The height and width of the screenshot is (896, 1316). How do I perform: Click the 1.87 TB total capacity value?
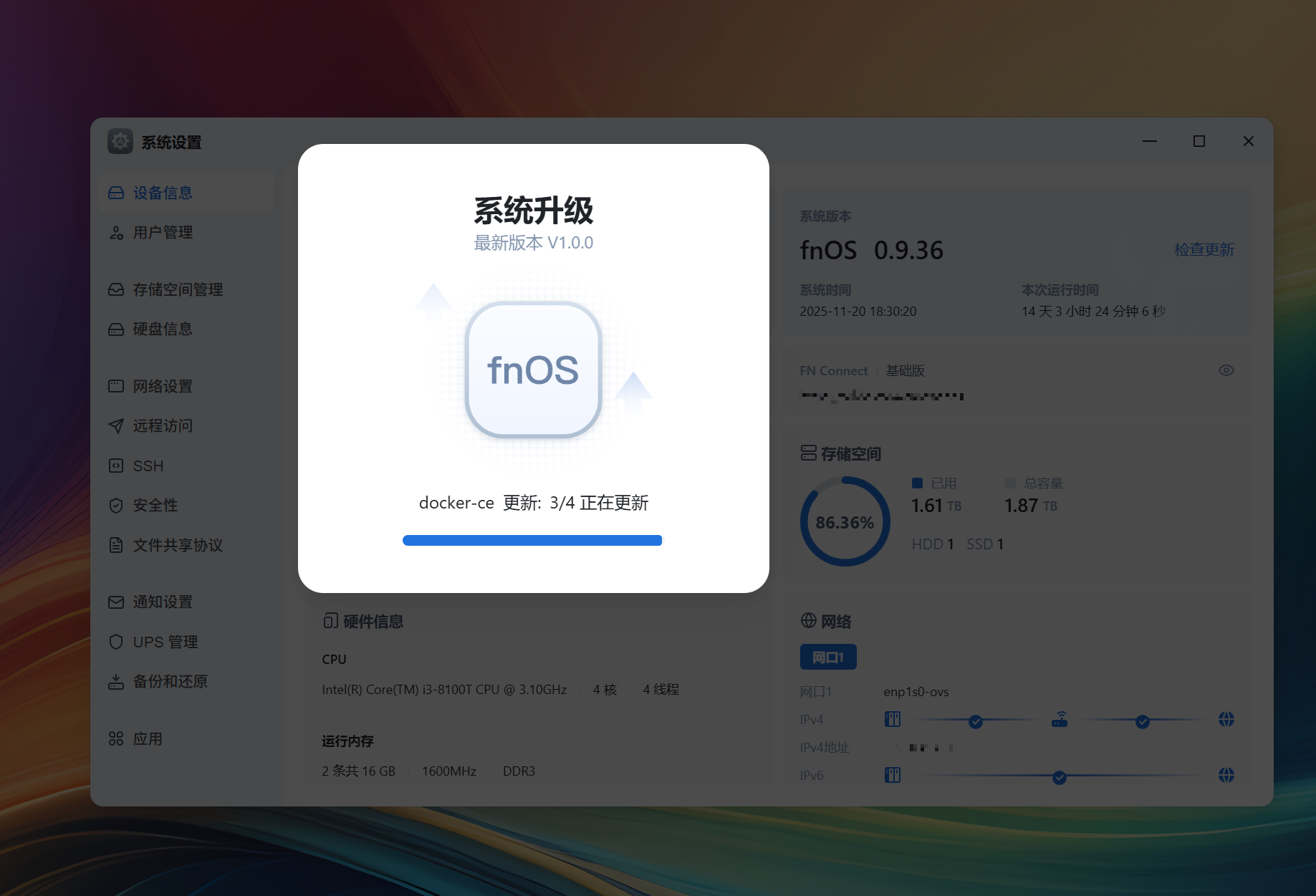coord(1031,506)
